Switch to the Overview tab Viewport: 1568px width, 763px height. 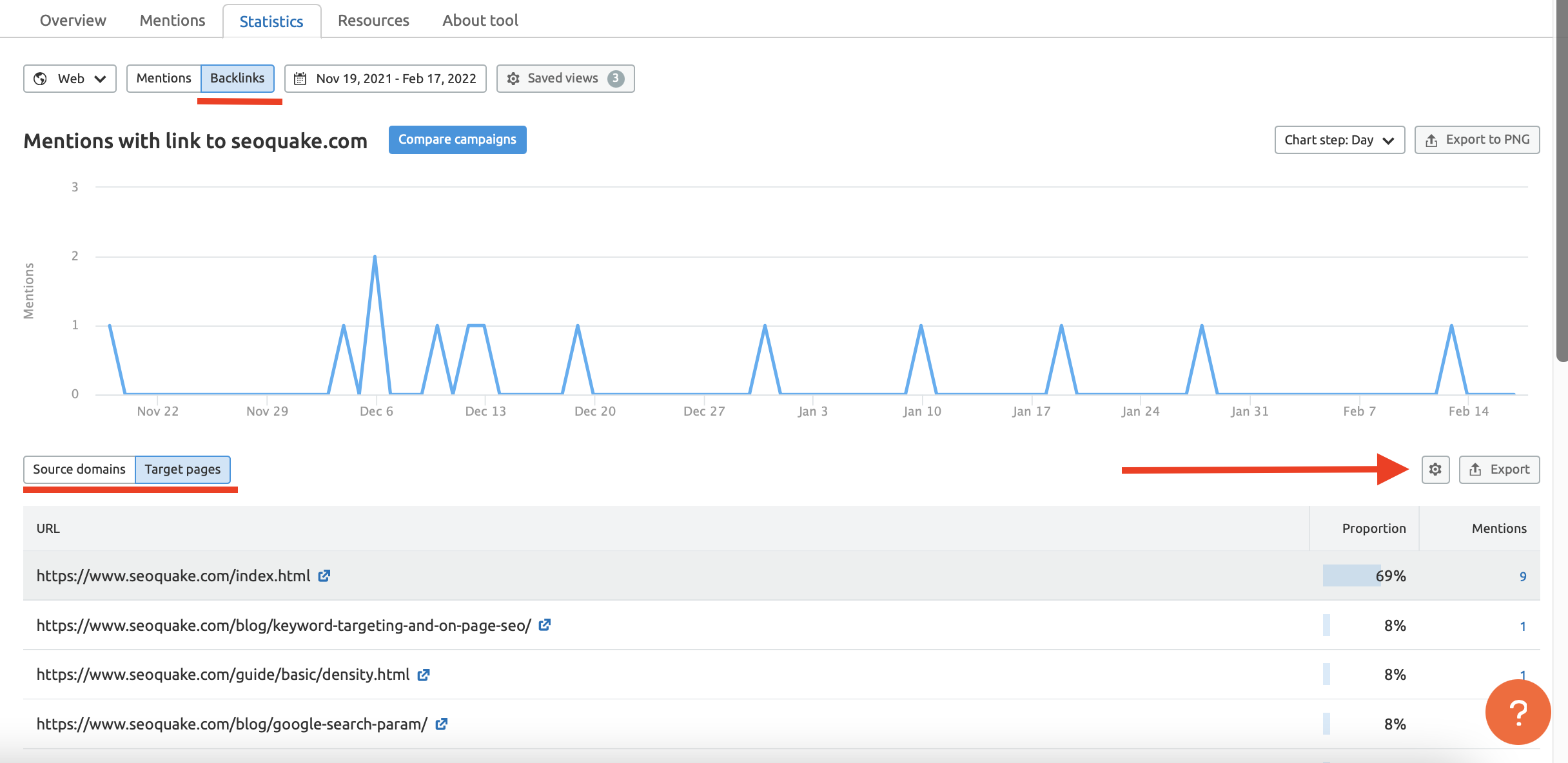pos(73,21)
